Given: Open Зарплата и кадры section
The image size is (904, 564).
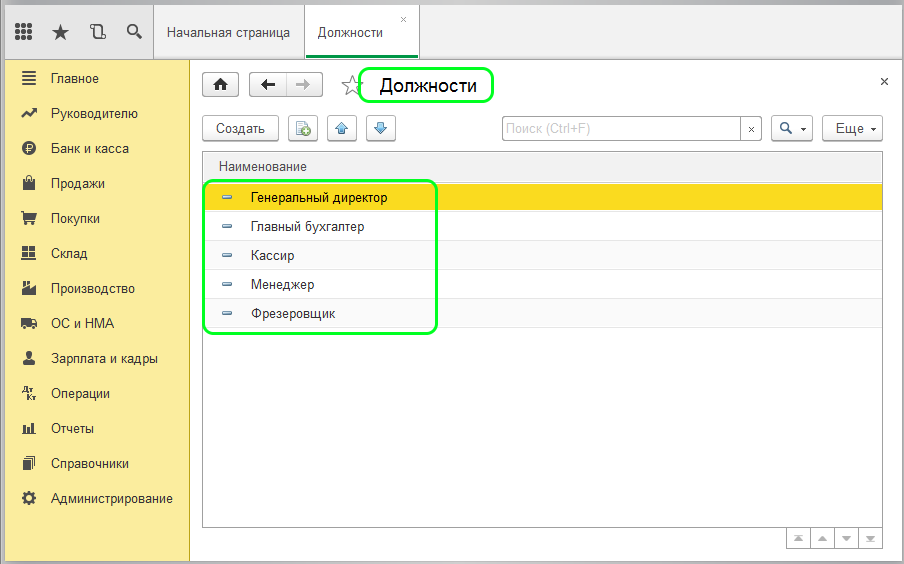Looking at the screenshot, I should 104,358.
